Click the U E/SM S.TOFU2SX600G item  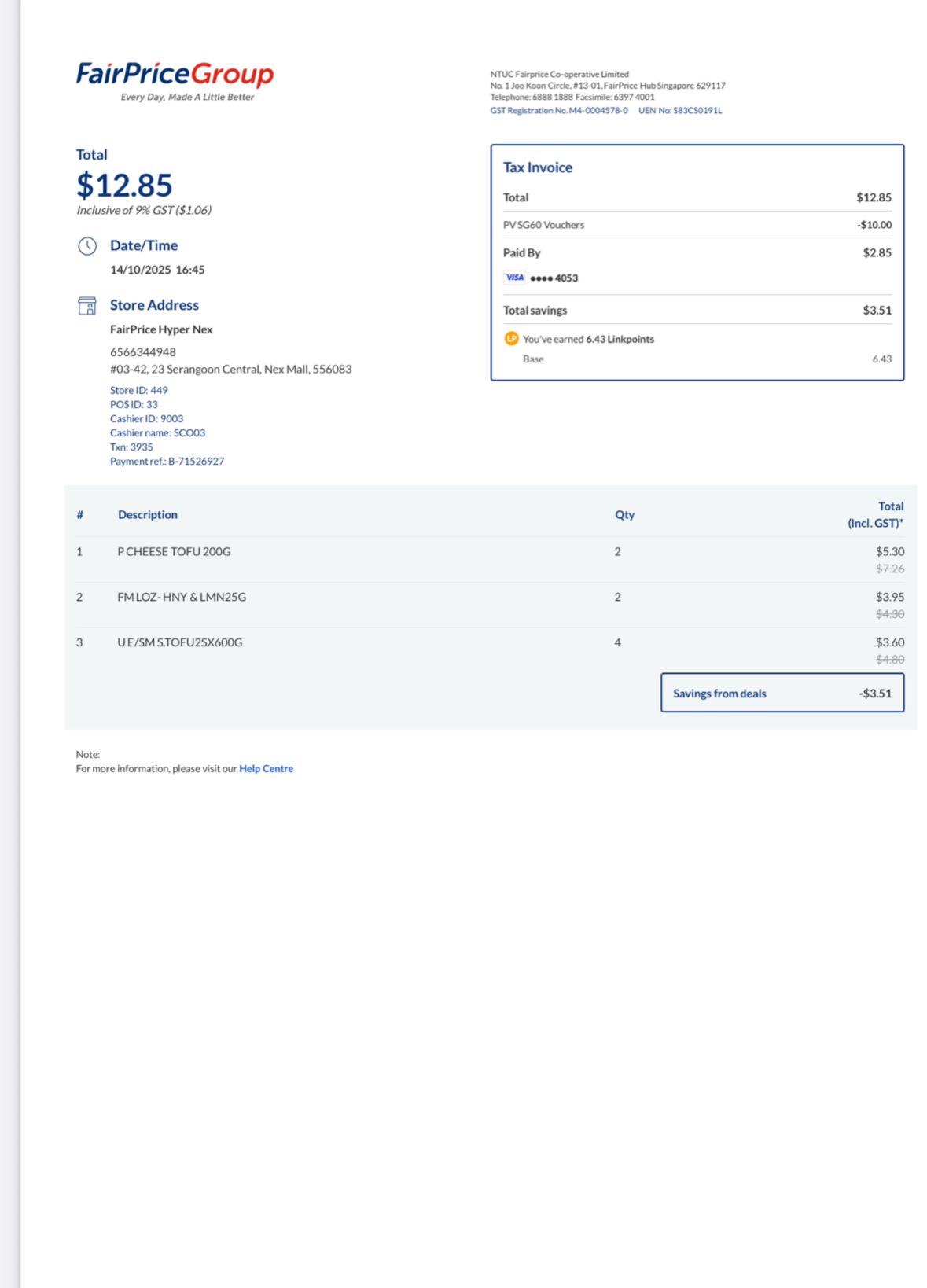click(180, 642)
